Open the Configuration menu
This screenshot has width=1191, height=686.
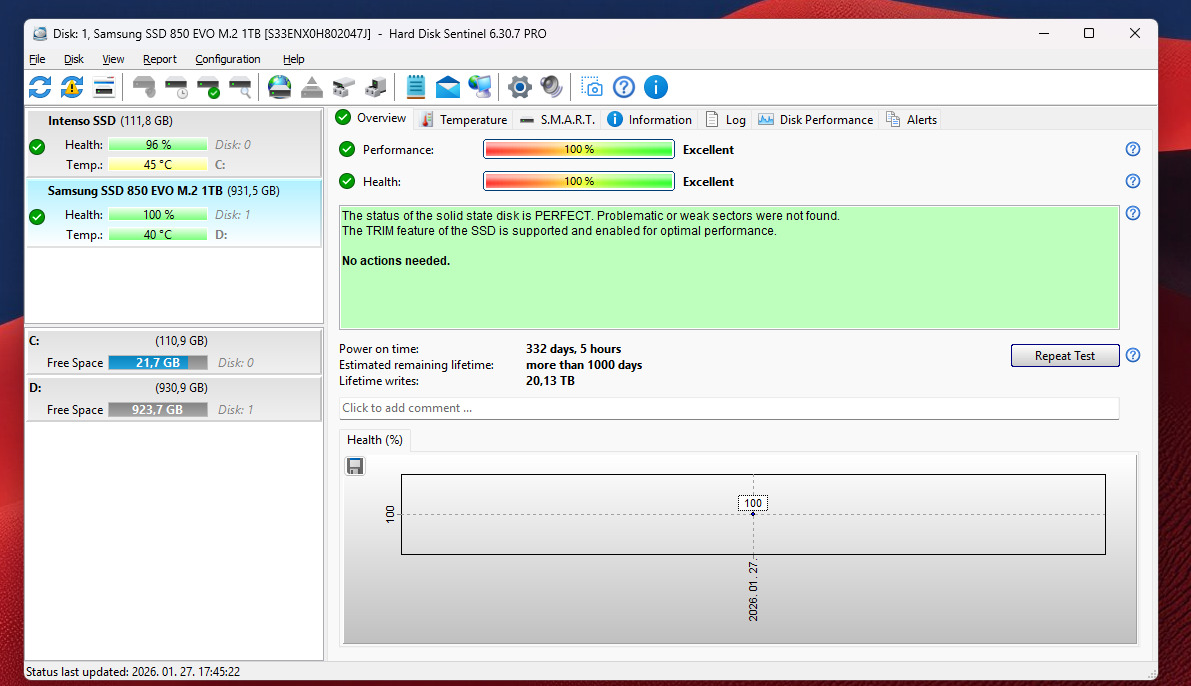pyautogui.click(x=228, y=59)
